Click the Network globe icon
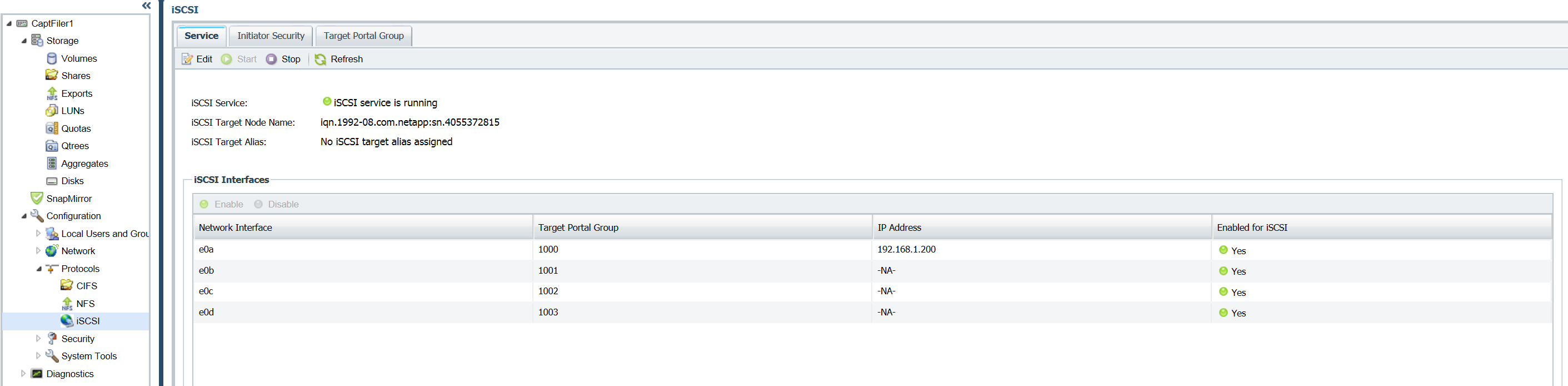The image size is (1568, 386). coord(52,251)
